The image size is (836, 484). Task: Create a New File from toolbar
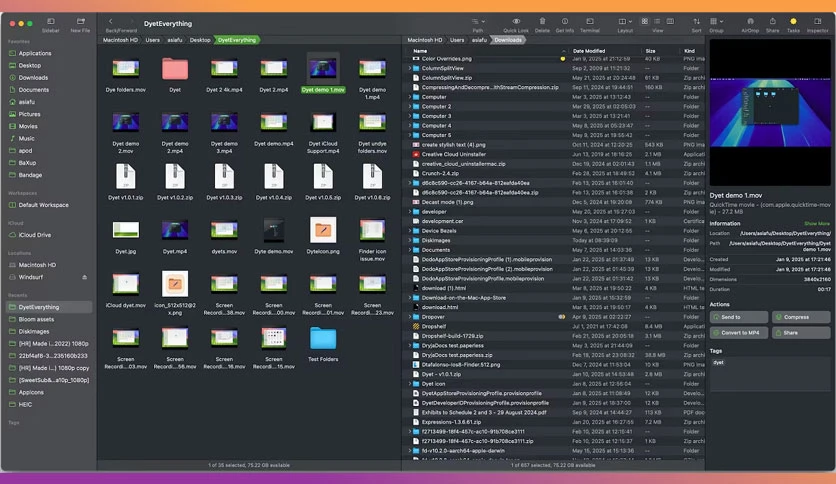(81, 22)
